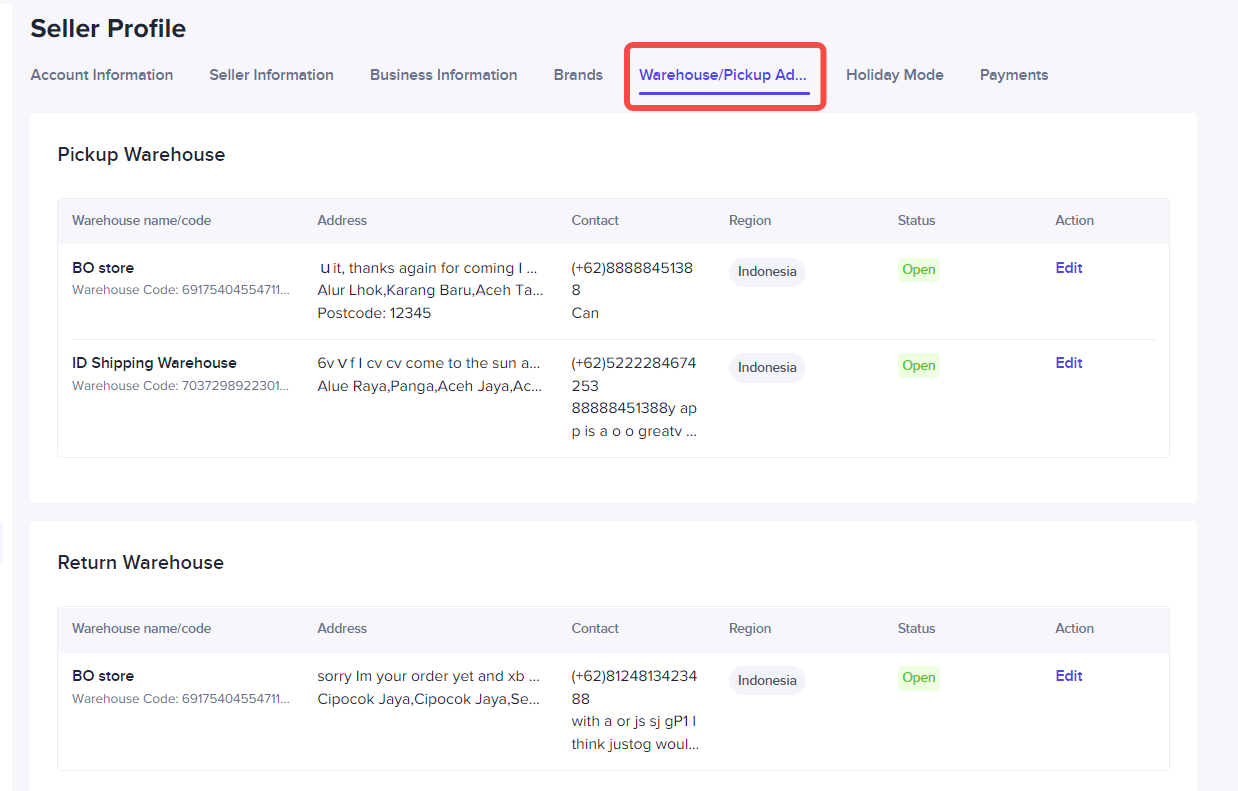Click Indonesia region tag in Return Warehouse

[x=767, y=680]
